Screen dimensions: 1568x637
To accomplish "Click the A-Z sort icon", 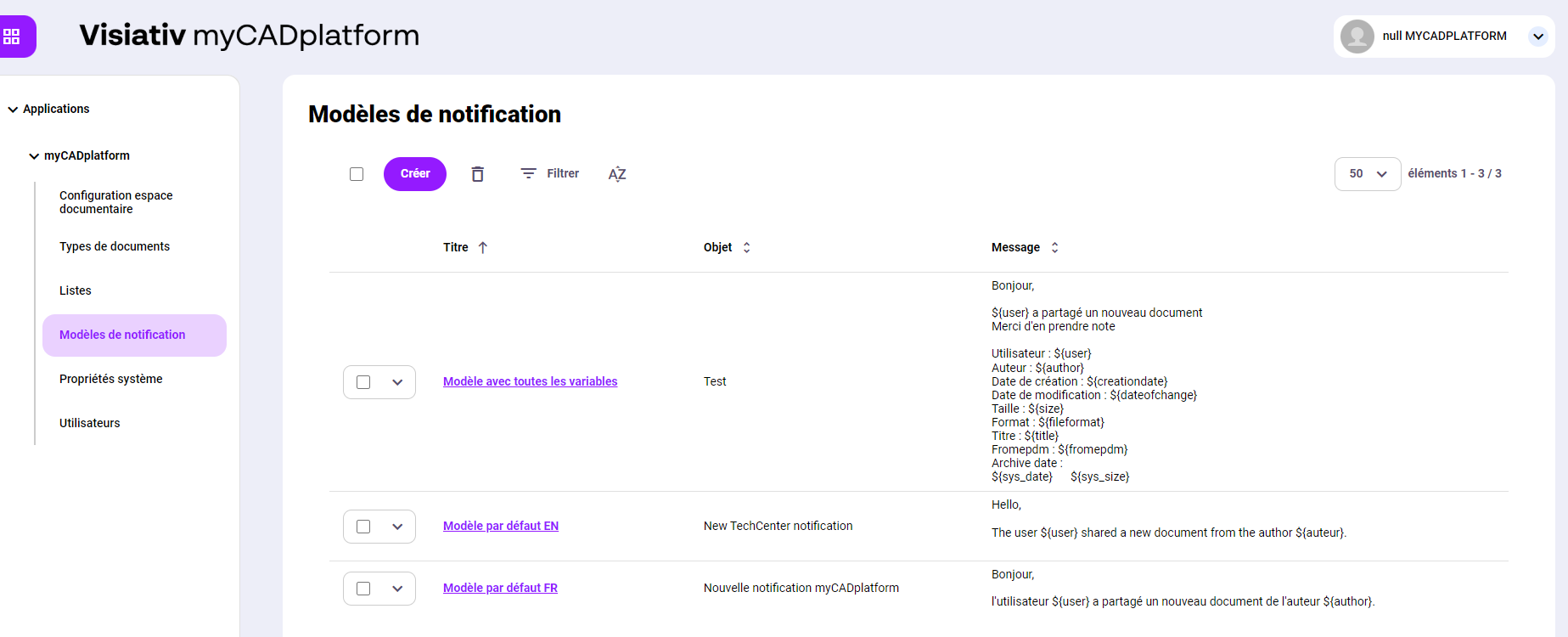I will pos(617,174).
